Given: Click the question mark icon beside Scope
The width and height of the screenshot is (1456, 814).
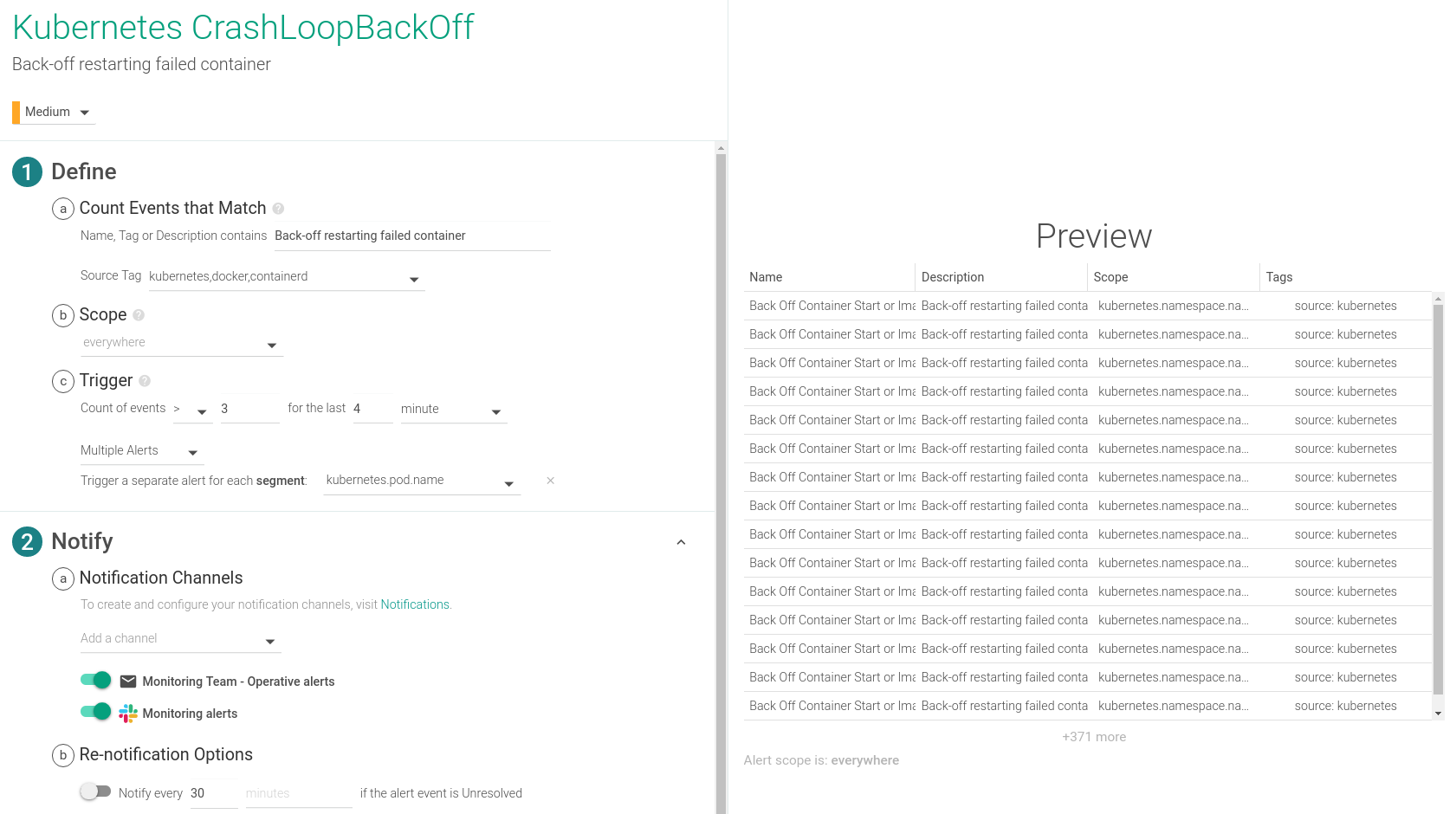Looking at the screenshot, I should tap(139, 315).
